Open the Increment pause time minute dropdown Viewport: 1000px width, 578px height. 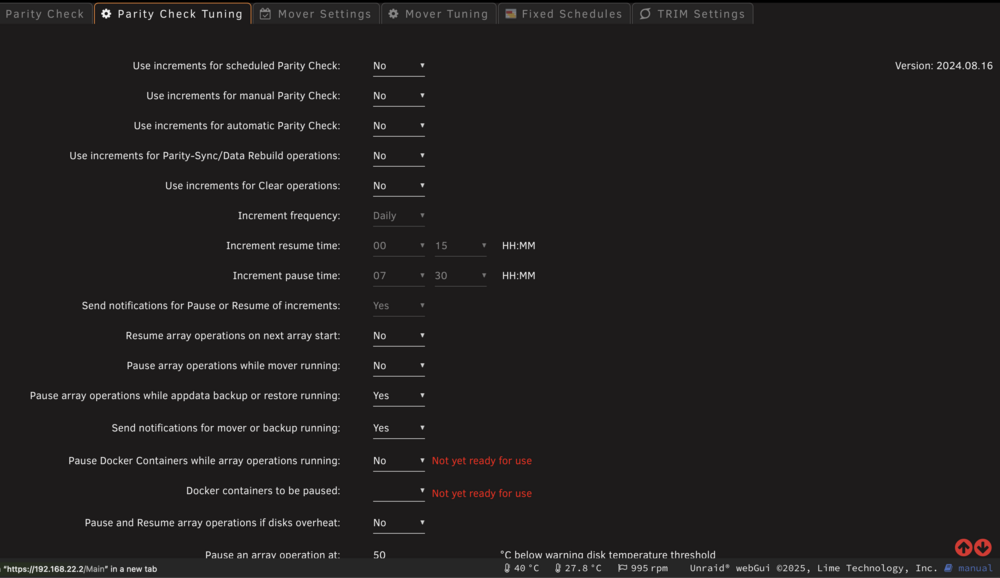coord(460,276)
